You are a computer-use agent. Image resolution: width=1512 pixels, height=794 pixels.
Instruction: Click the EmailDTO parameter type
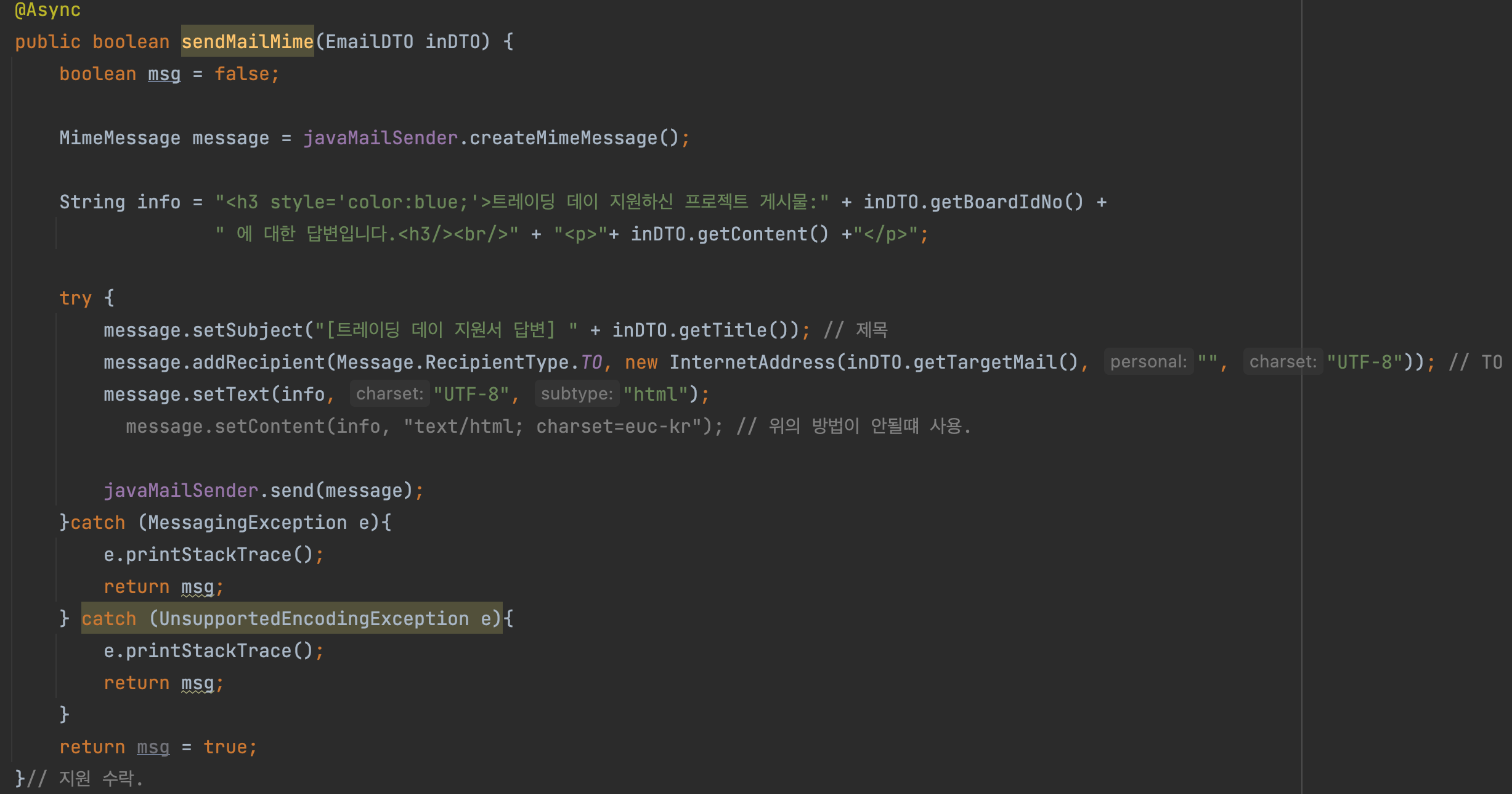point(369,41)
